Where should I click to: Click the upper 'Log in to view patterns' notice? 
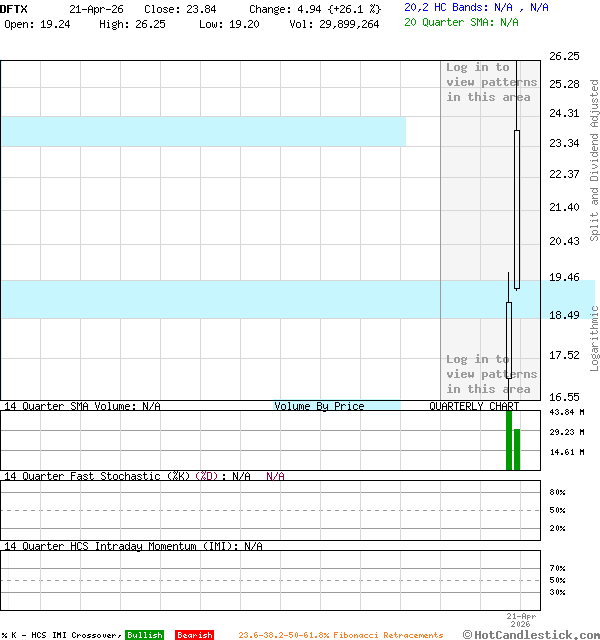click(x=491, y=83)
